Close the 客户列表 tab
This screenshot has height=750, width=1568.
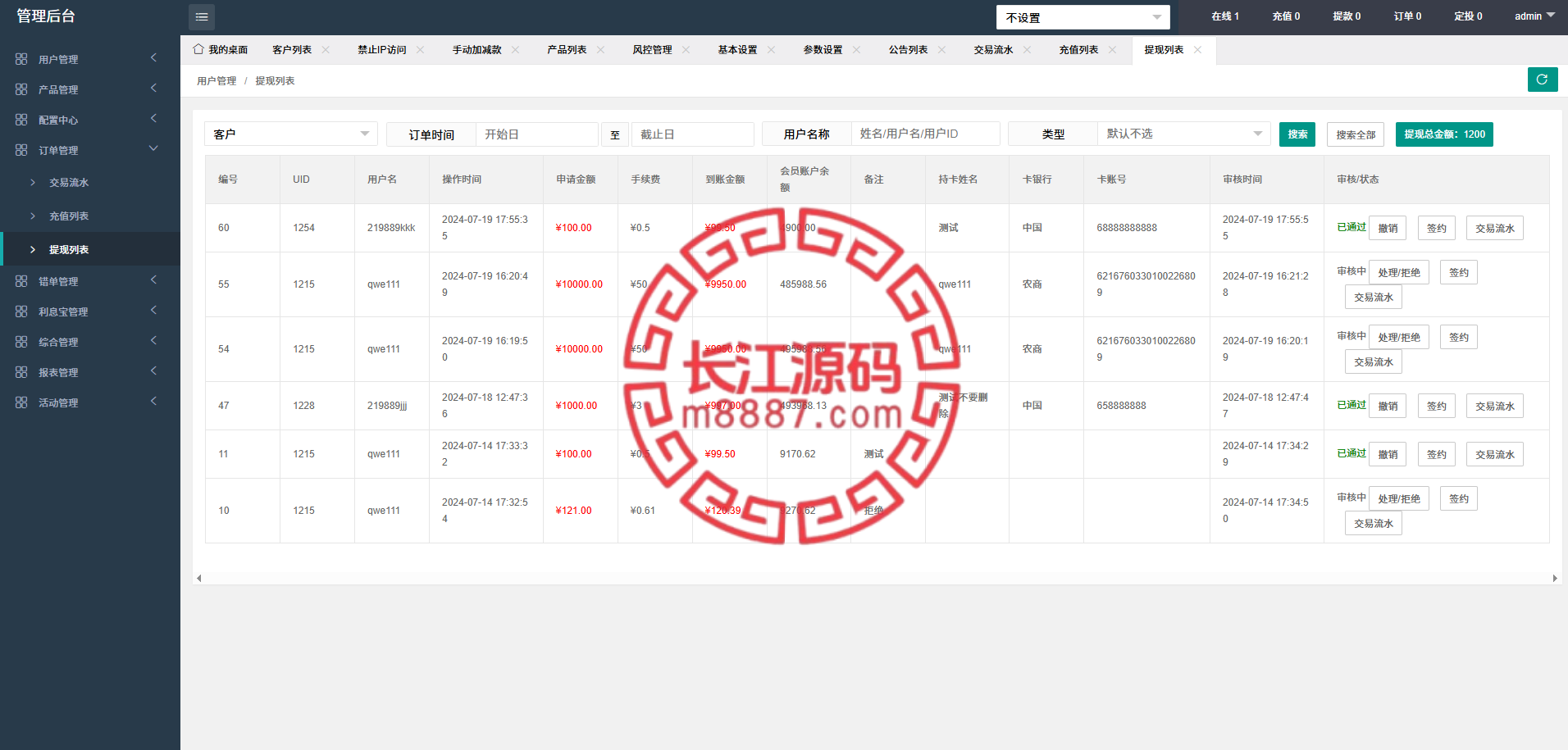tap(326, 50)
